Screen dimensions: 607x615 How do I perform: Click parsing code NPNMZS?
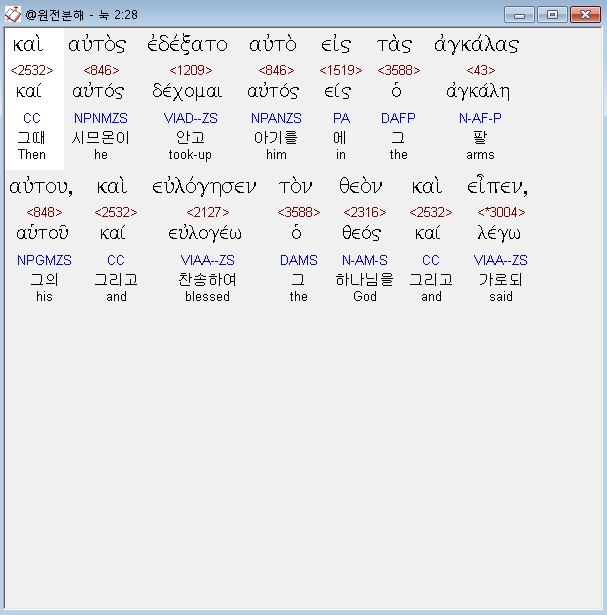tap(101, 118)
